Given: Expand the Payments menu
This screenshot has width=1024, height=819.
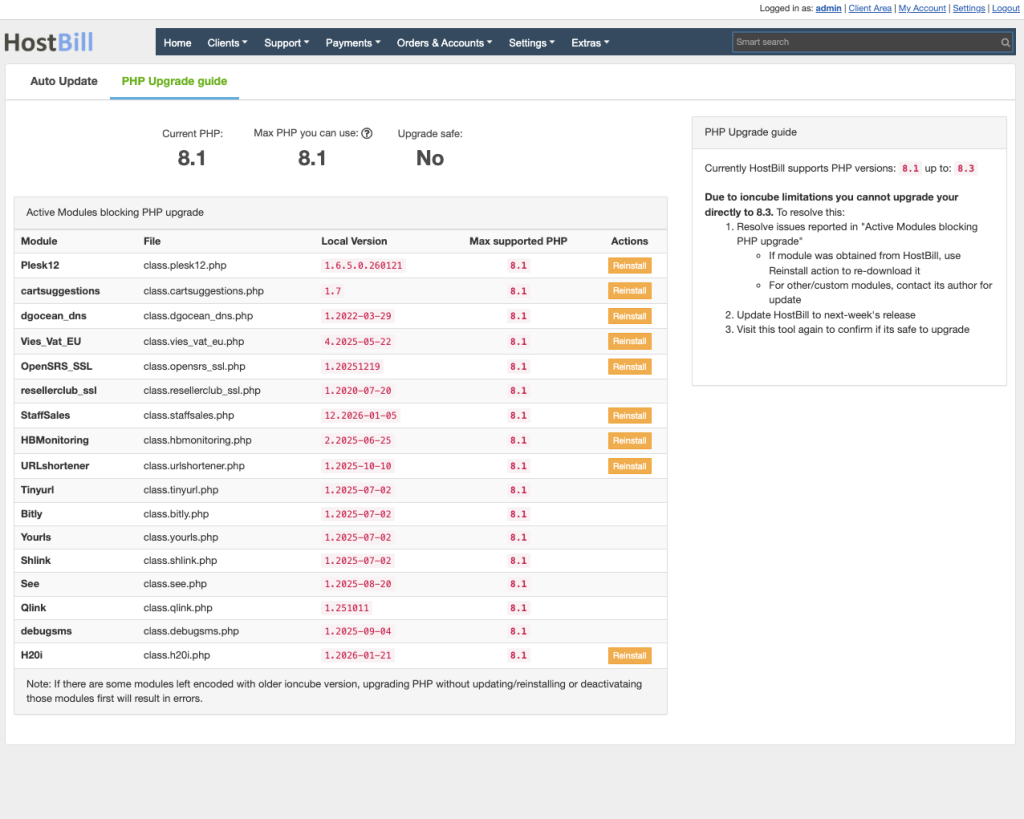Looking at the screenshot, I should pyautogui.click(x=353, y=43).
